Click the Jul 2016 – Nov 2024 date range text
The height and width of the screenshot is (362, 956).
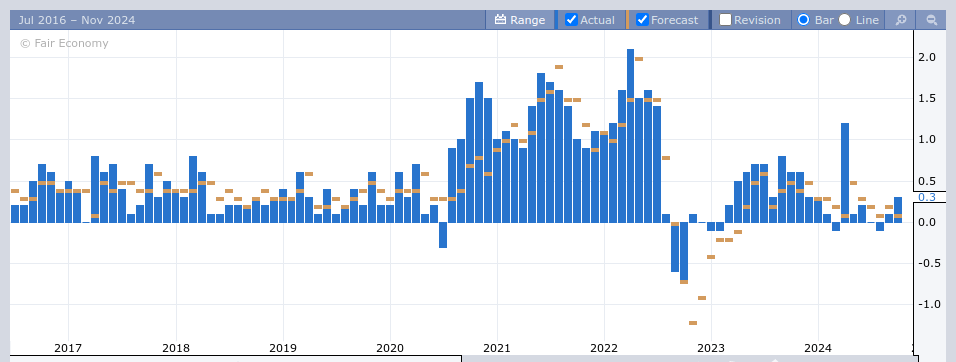[77, 20]
